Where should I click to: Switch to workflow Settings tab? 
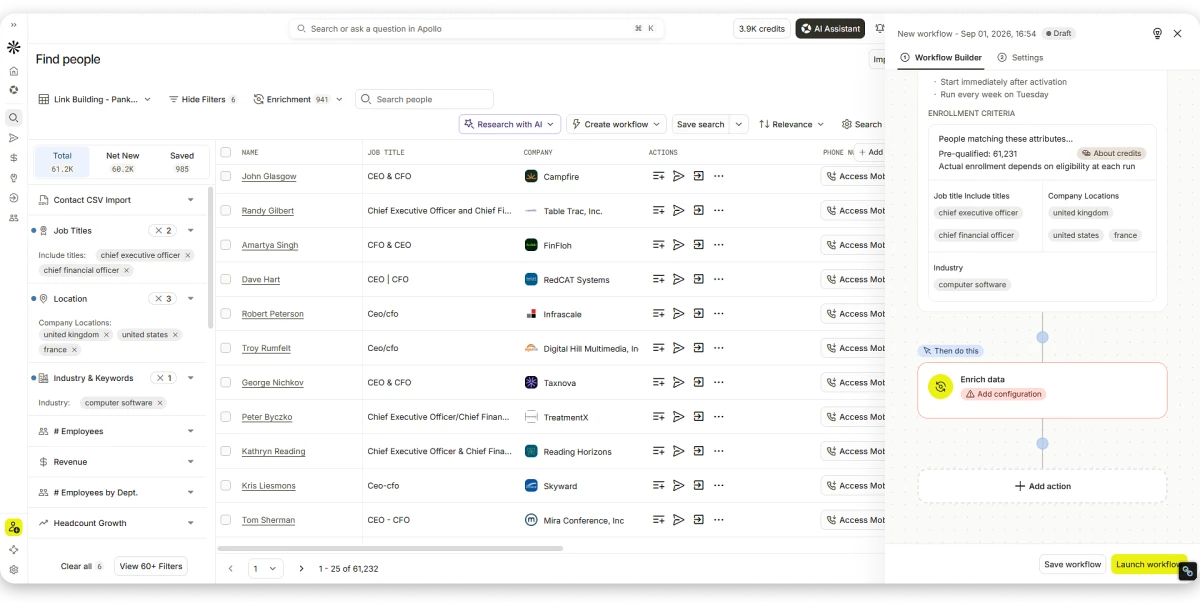click(x=1020, y=58)
